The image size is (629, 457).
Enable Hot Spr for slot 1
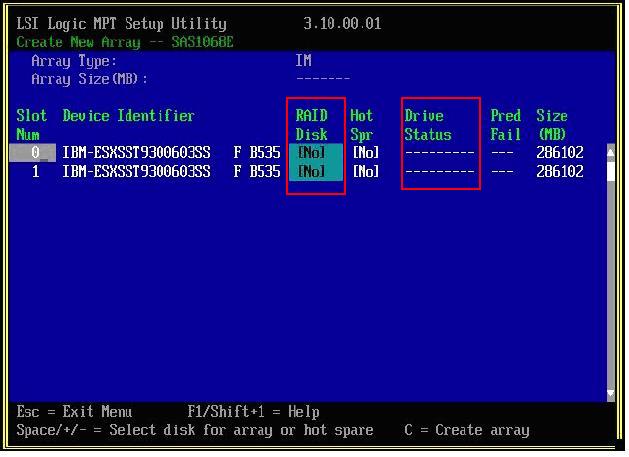click(365, 172)
